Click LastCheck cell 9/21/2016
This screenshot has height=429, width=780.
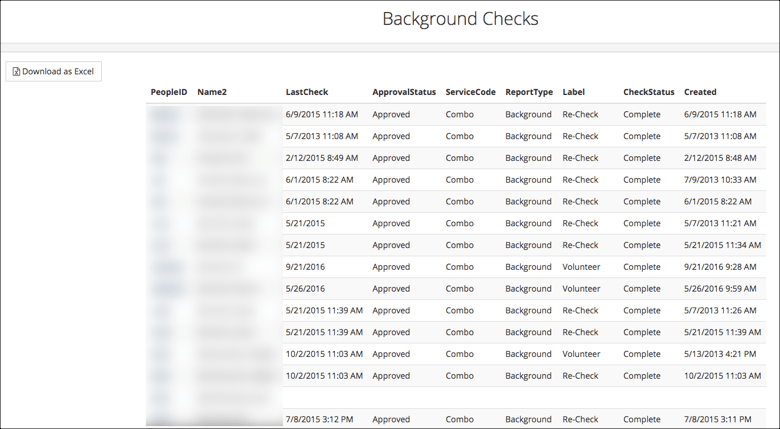tap(305, 267)
